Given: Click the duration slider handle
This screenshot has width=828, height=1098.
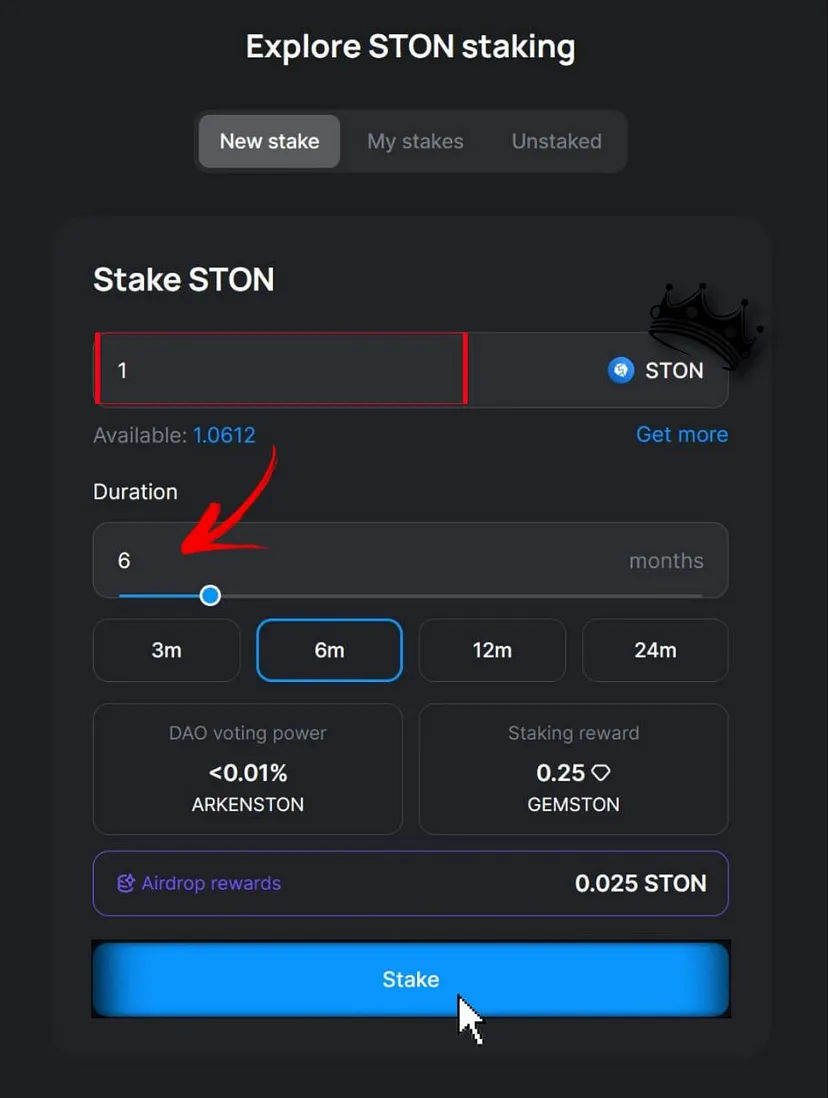Looking at the screenshot, I should click(x=210, y=595).
